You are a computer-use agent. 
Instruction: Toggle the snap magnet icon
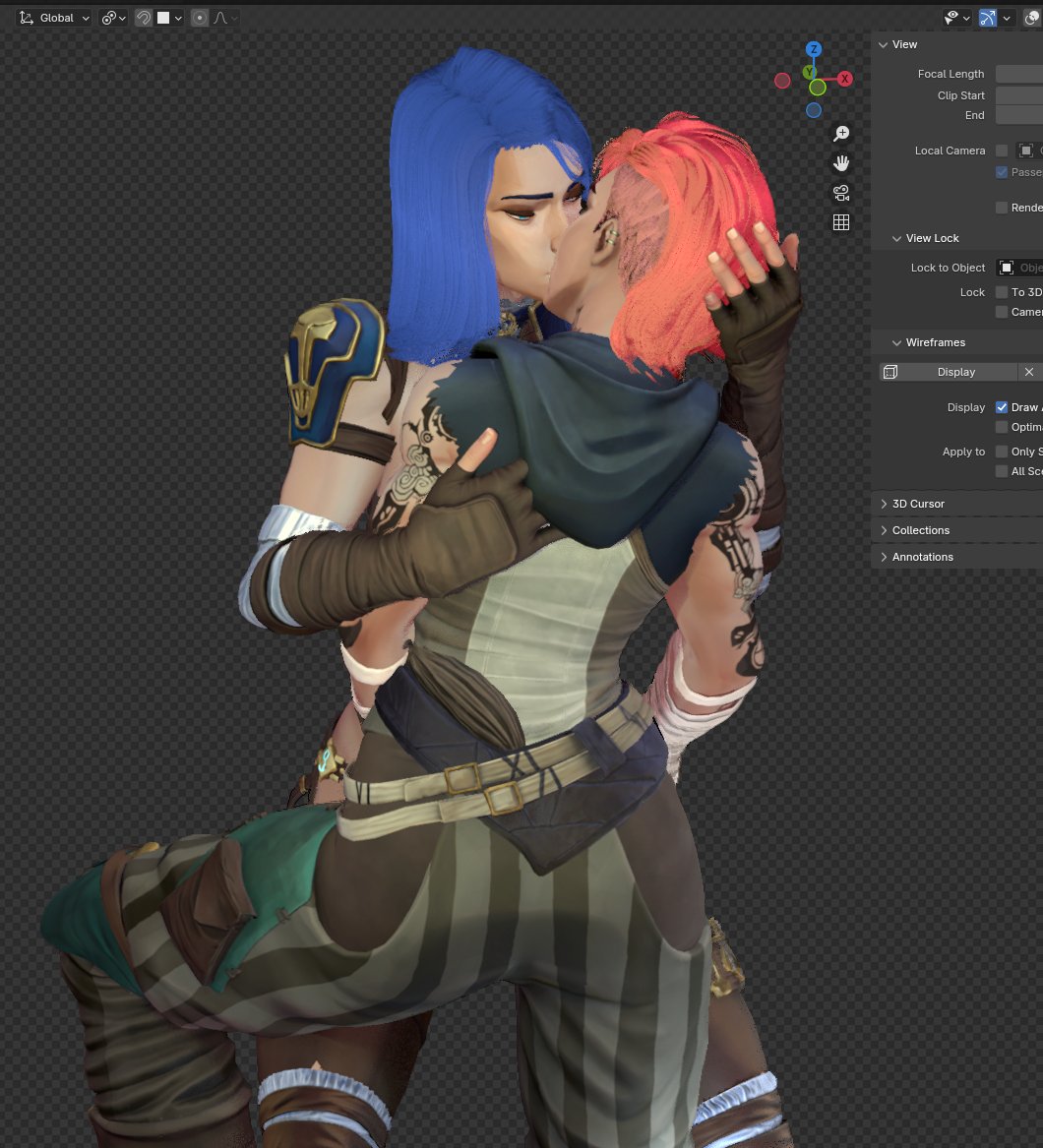144,18
